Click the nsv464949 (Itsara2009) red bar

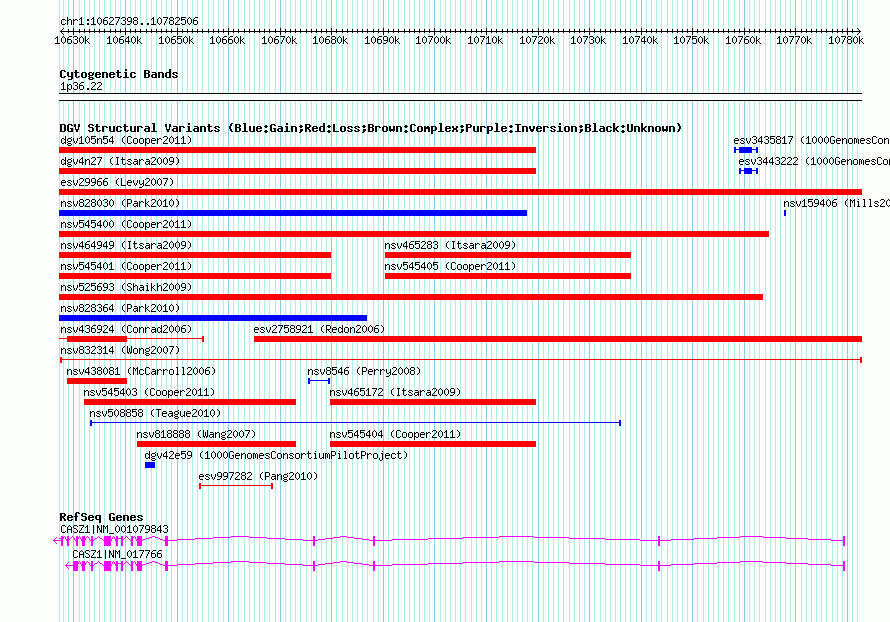(195, 255)
